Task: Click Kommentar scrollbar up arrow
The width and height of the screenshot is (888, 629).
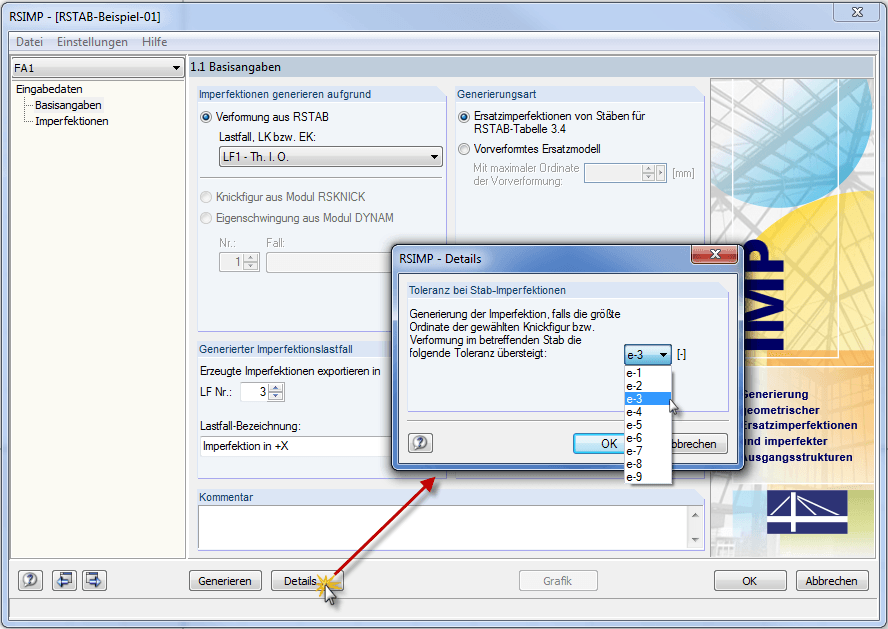Action: [x=695, y=515]
